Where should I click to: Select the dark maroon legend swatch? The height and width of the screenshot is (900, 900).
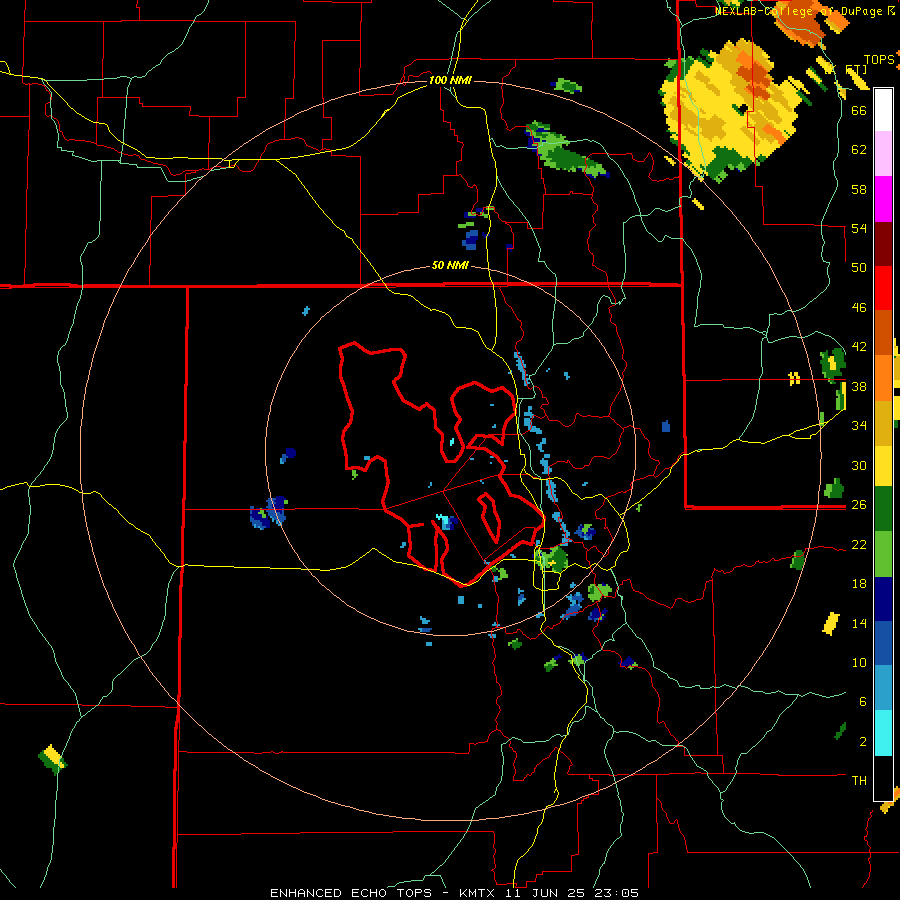click(883, 244)
